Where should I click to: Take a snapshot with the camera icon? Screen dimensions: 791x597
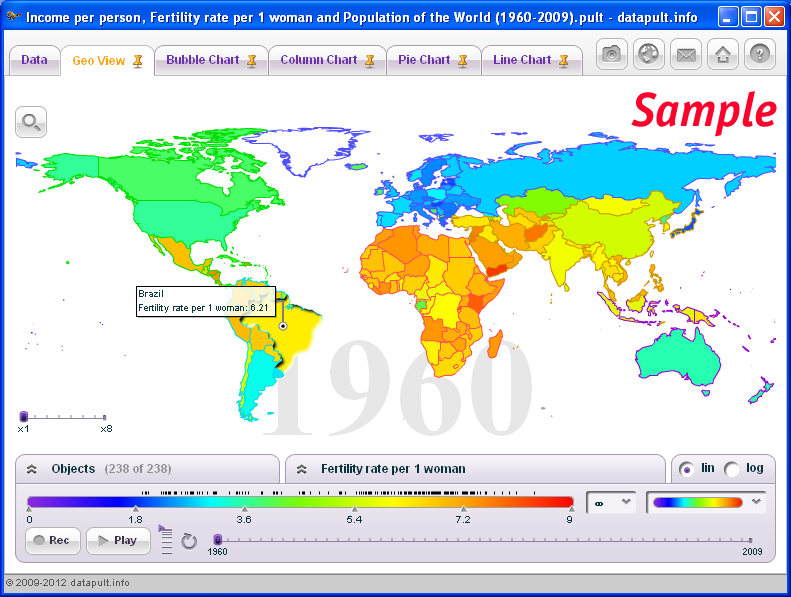tap(611, 53)
